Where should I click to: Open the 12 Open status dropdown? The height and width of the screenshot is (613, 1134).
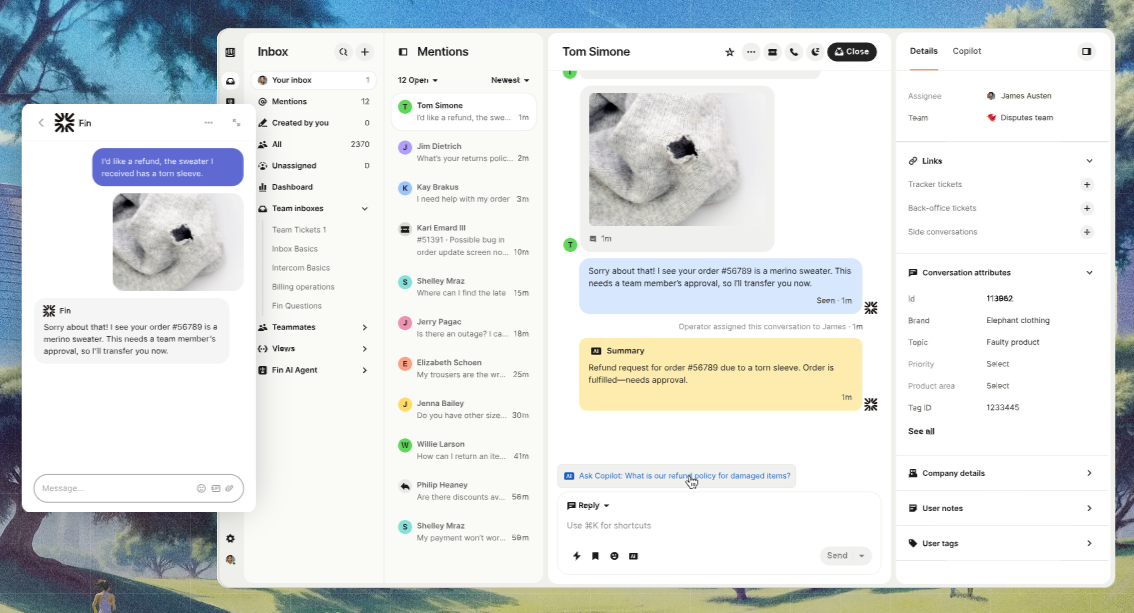[417, 80]
